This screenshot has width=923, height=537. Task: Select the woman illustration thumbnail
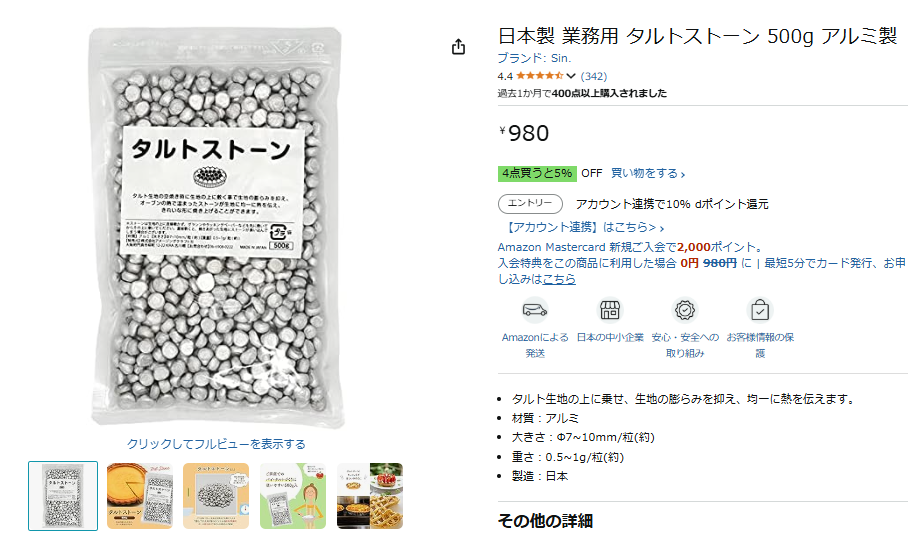tap(293, 496)
